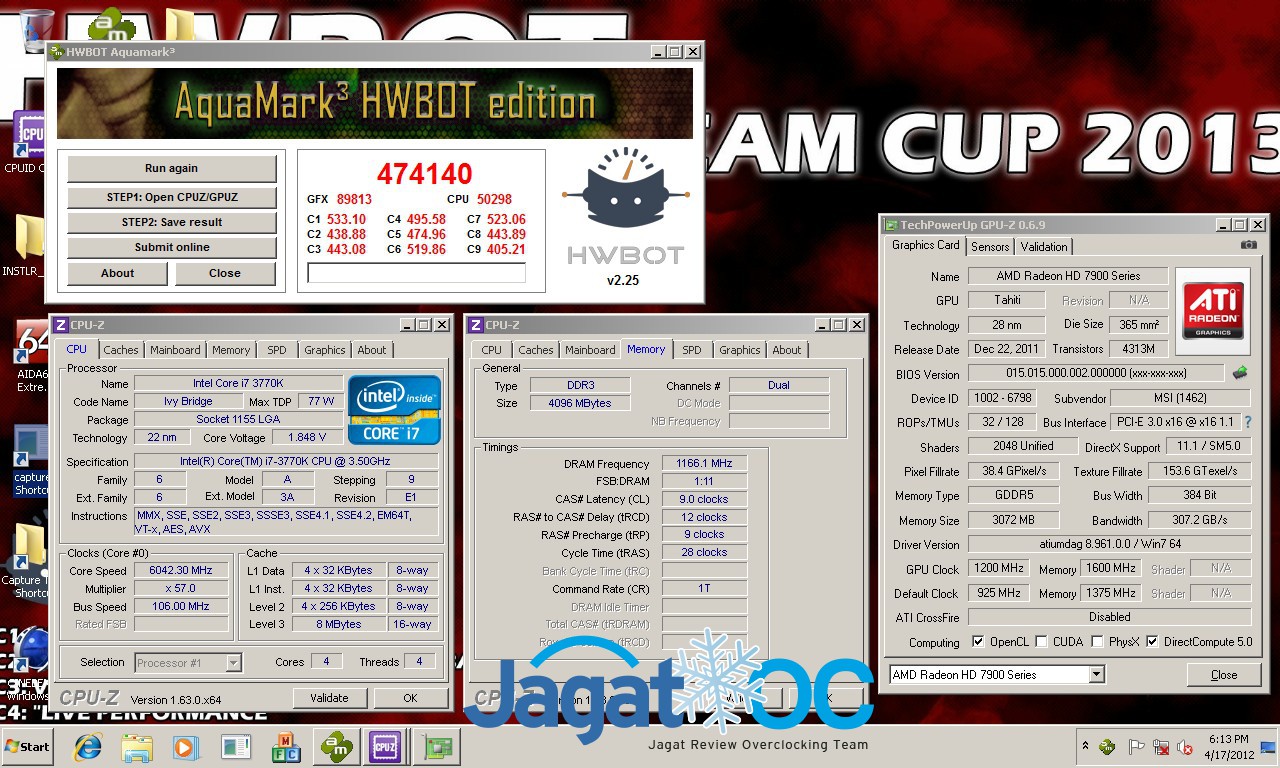Click Run again in AquaMark

point(172,169)
